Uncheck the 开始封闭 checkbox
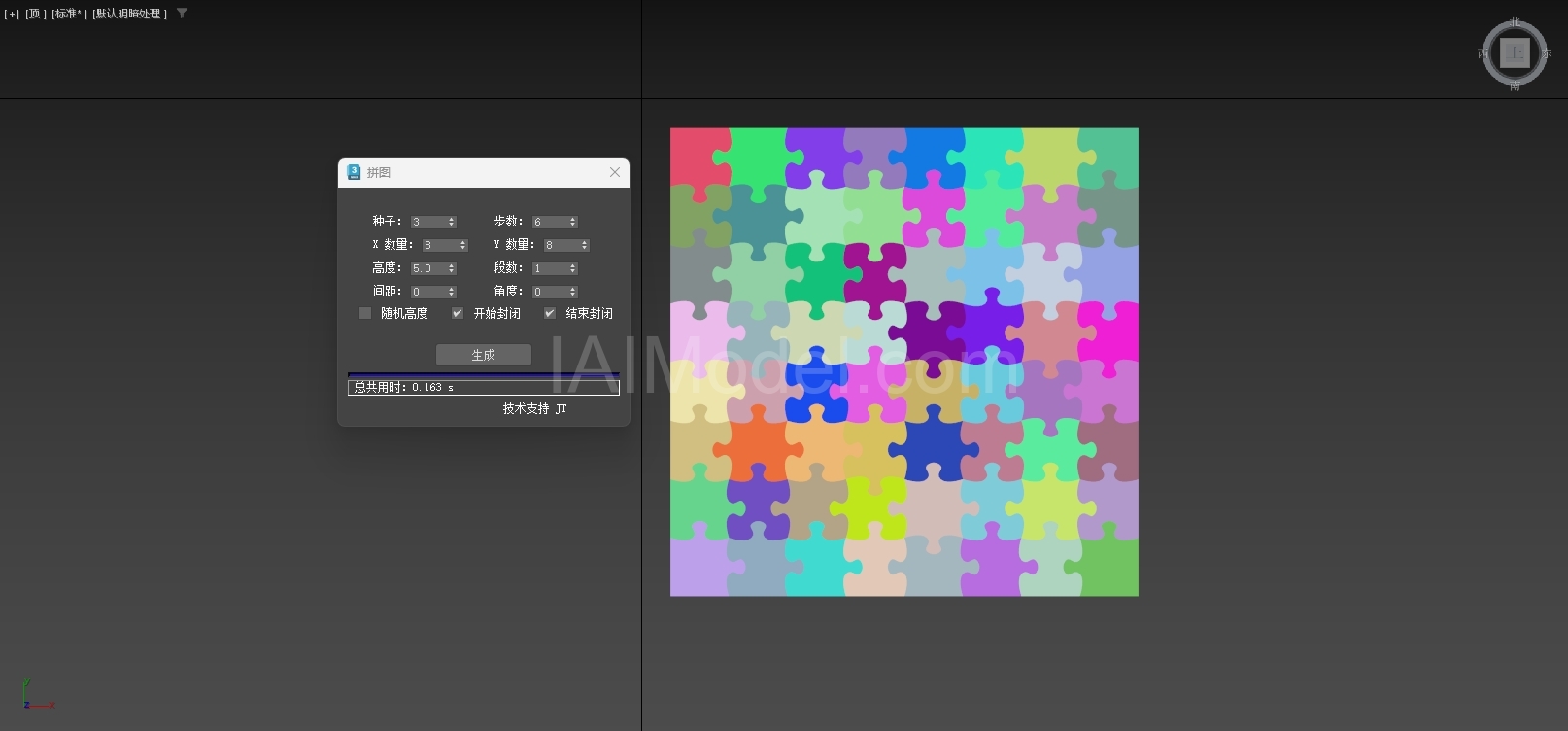Screen dimensions: 1568x731 coord(458,313)
